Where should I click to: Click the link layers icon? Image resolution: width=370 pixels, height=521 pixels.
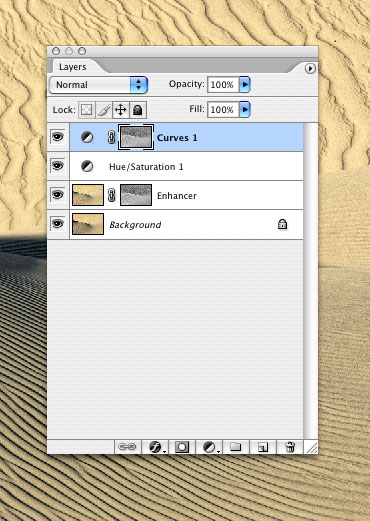[127, 447]
